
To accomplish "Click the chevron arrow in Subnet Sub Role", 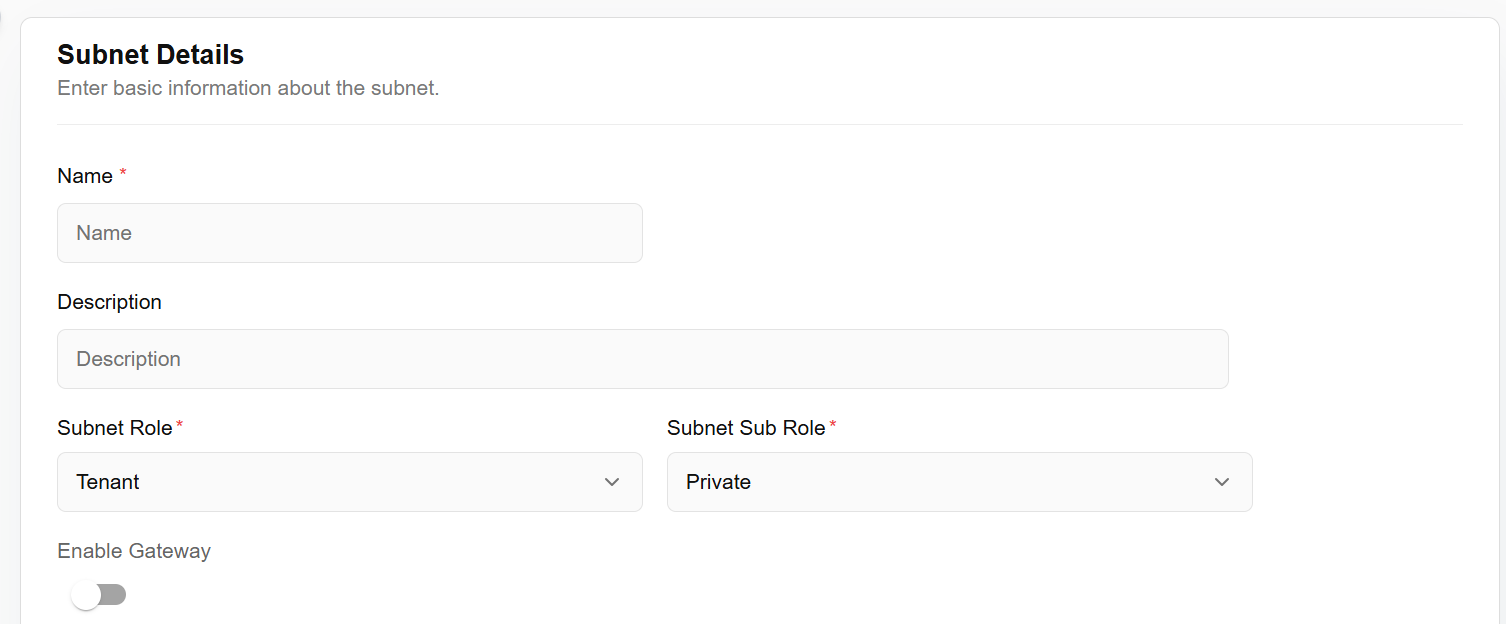I will tap(1221, 482).
